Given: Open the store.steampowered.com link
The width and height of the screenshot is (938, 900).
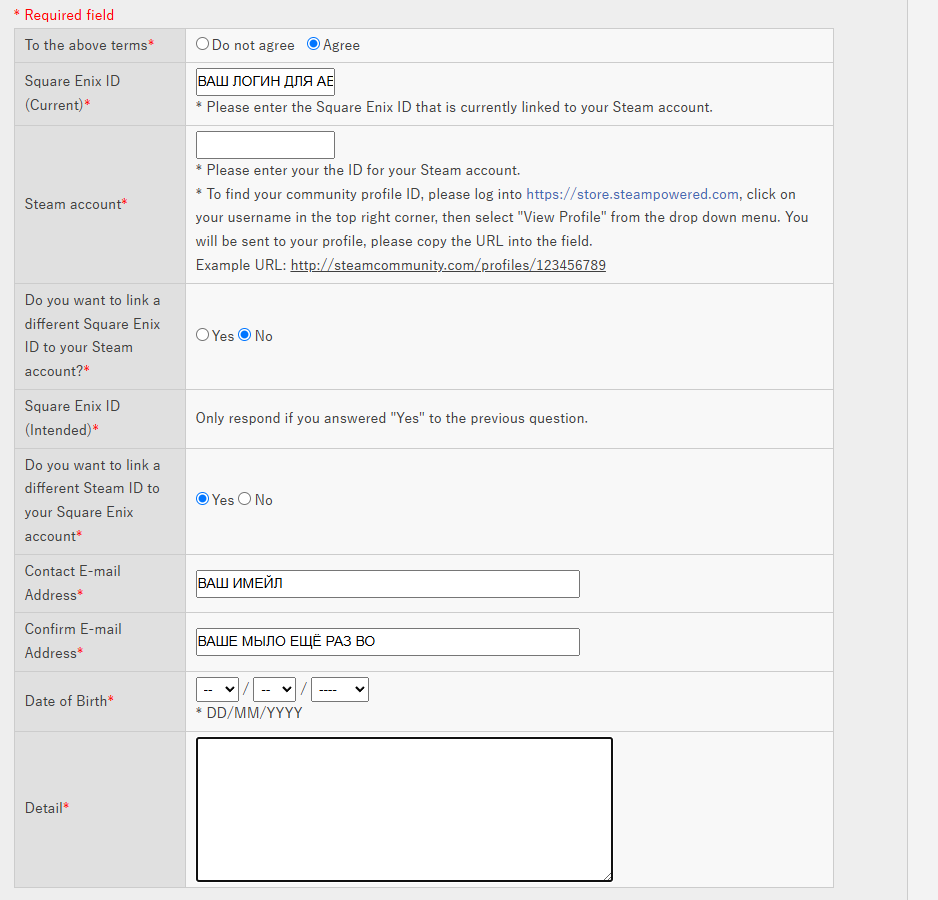Looking at the screenshot, I should [x=632, y=194].
